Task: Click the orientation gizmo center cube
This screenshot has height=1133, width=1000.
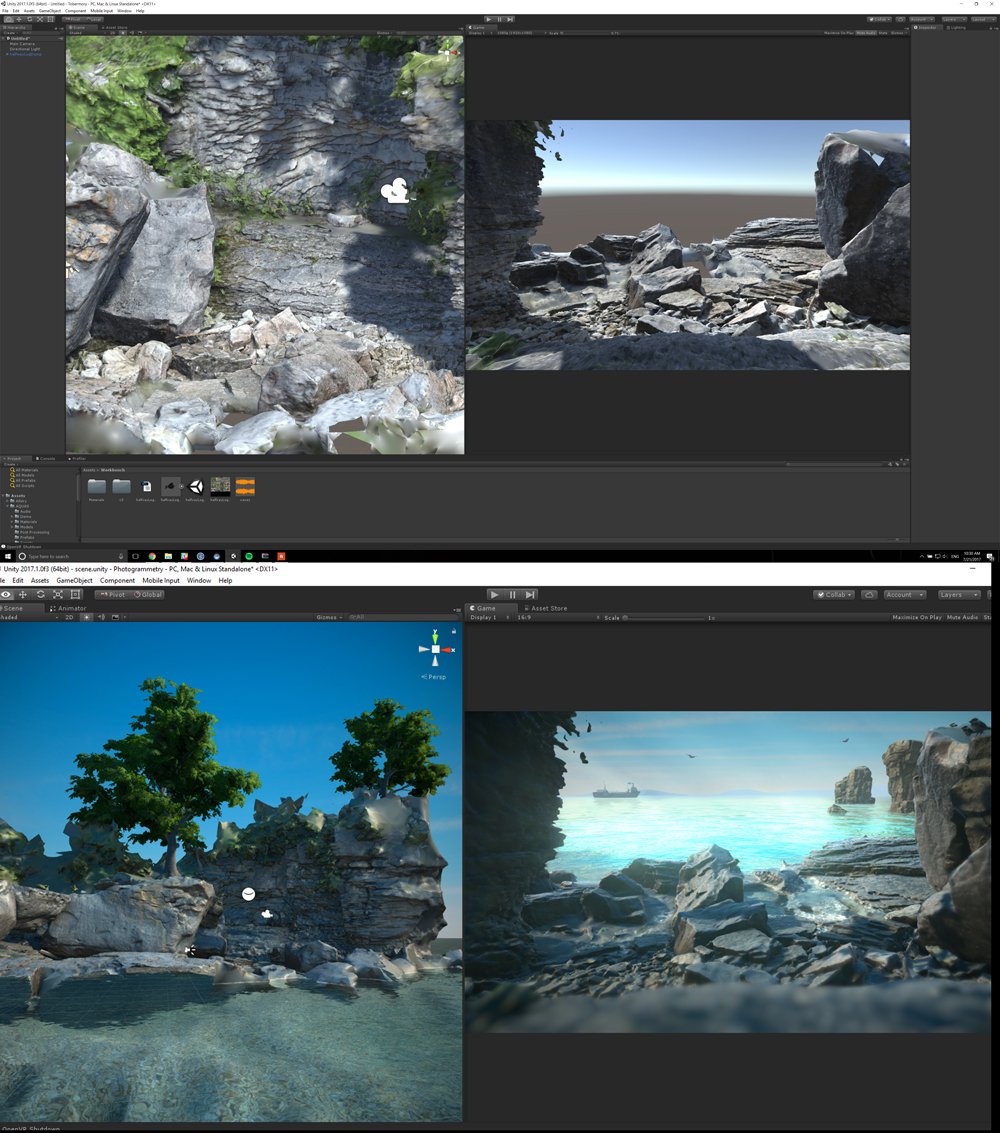Action: [435, 650]
